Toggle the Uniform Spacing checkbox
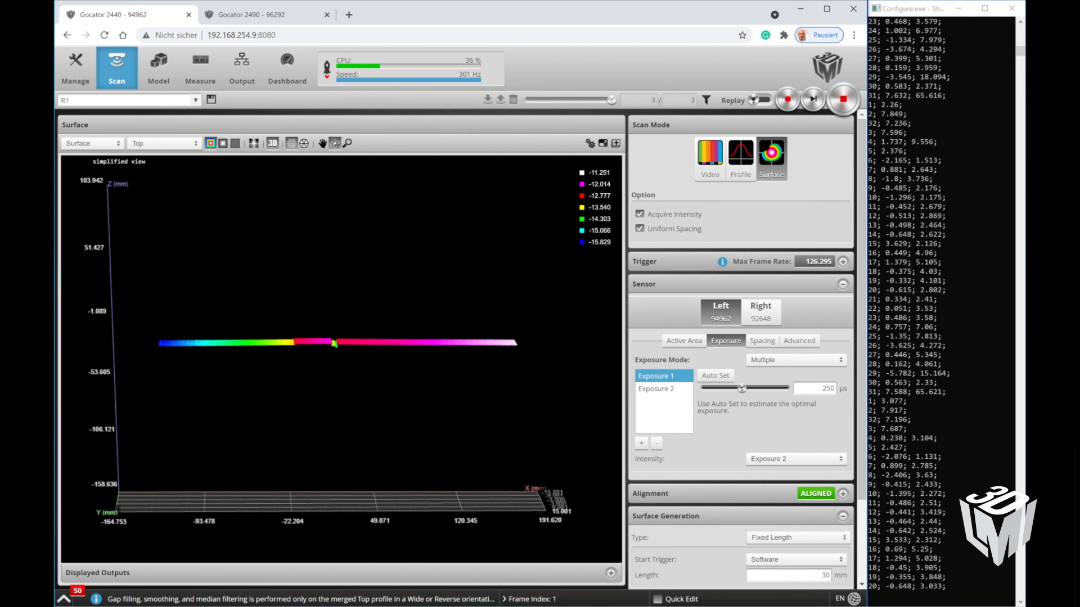The image size is (1080, 607). tap(640, 228)
